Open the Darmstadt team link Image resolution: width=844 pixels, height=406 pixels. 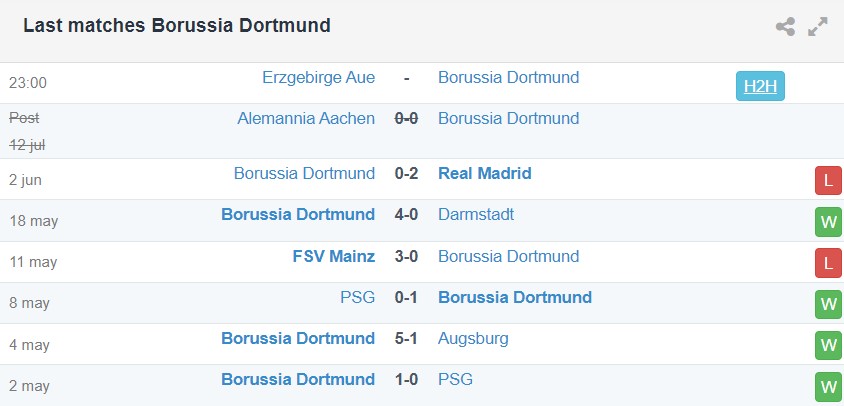pos(477,214)
